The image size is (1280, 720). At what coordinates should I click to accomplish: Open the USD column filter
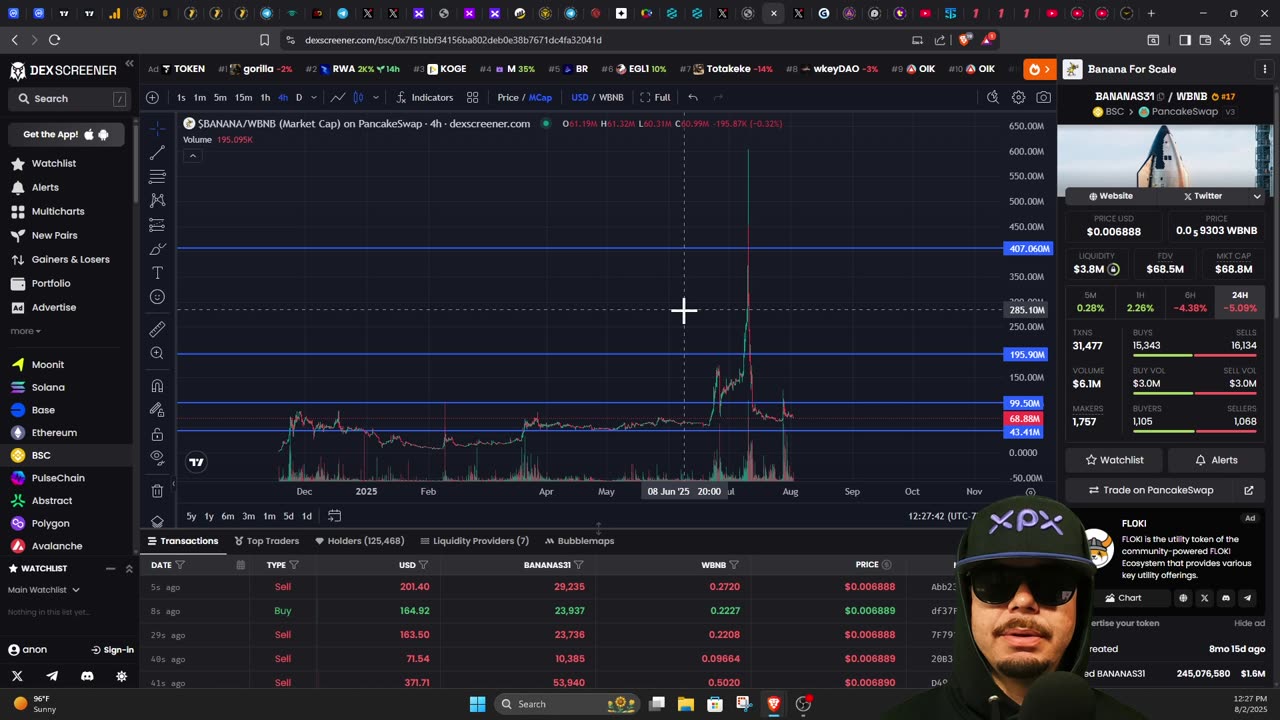coord(423,565)
